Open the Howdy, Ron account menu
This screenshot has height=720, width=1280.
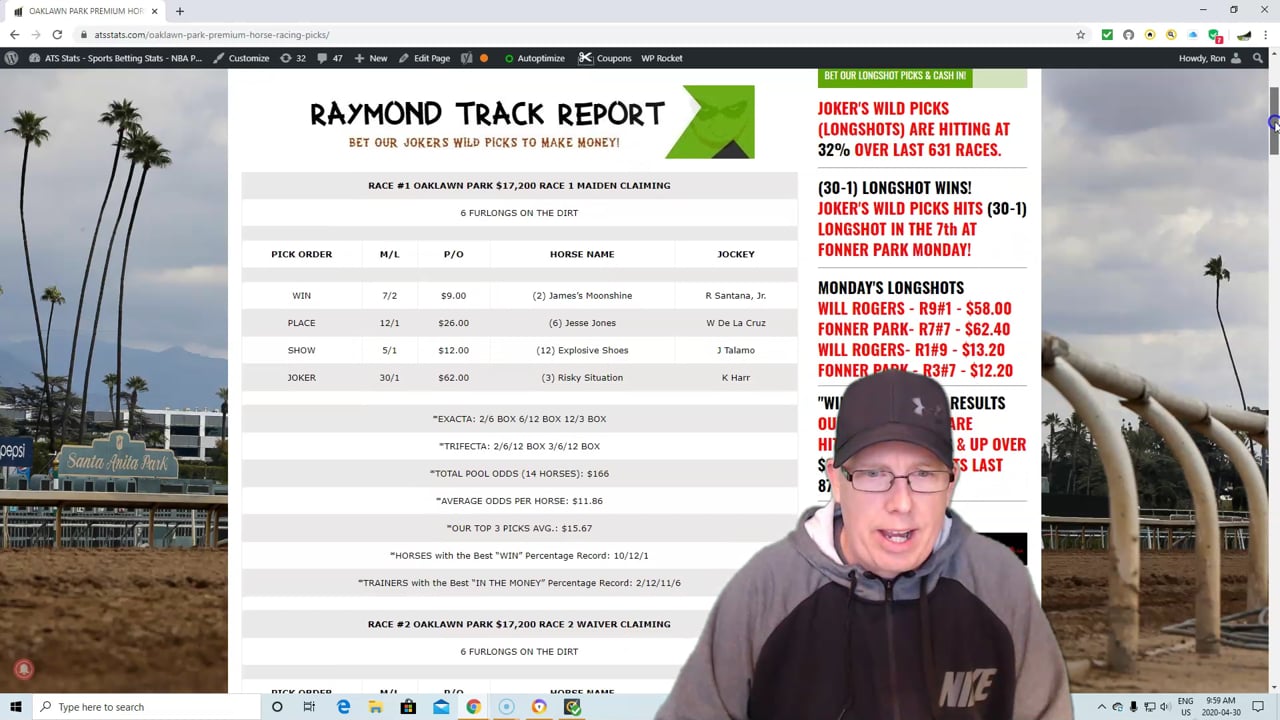click(x=1209, y=58)
